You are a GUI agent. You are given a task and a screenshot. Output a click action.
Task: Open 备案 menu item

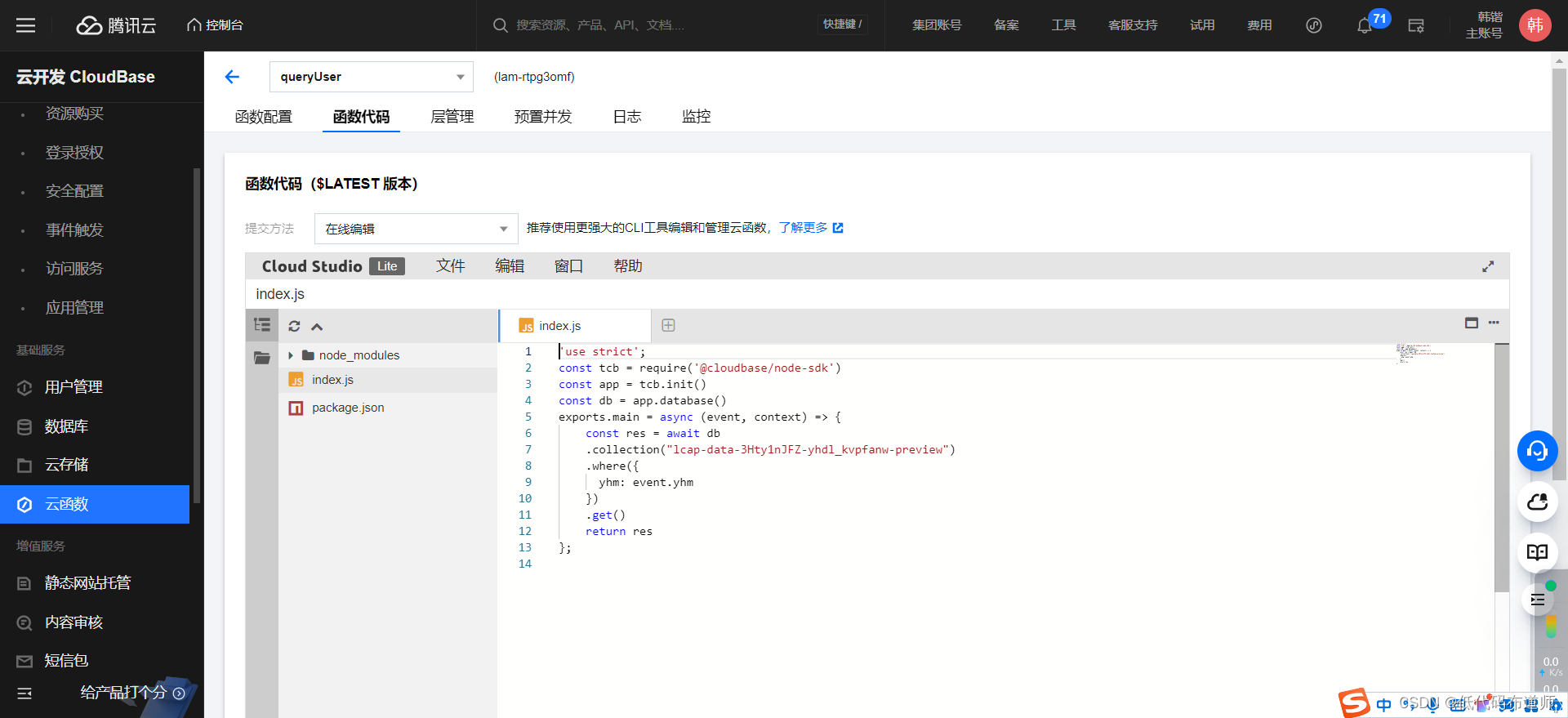(x=1006, y=25)
